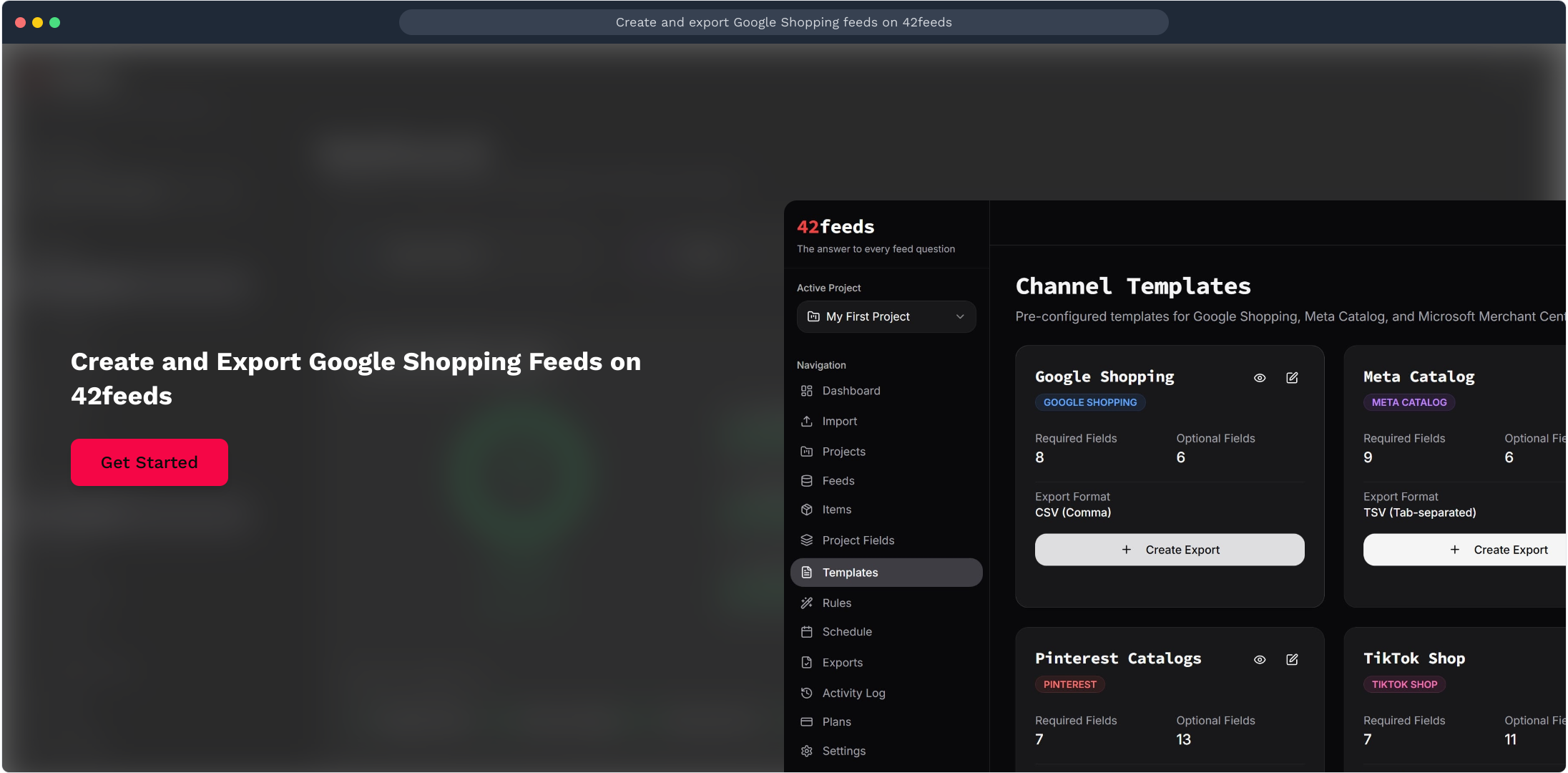This screenshot has height=773, width=1568.
Task: Preview Google Shopping template with eye icon
Action: (x=1260, y=378)
